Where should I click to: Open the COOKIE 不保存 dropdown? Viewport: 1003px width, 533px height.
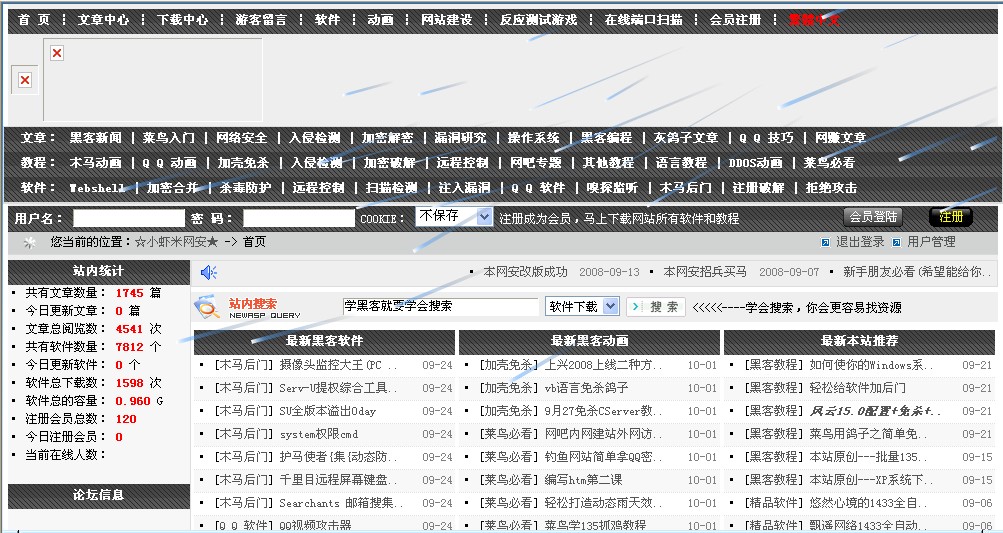[484, 217]
